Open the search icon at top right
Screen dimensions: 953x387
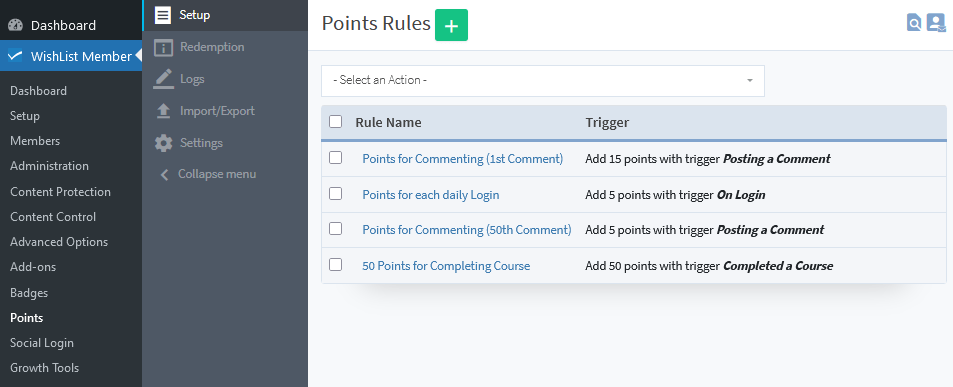pyautogui.click(x=914, y=23)
